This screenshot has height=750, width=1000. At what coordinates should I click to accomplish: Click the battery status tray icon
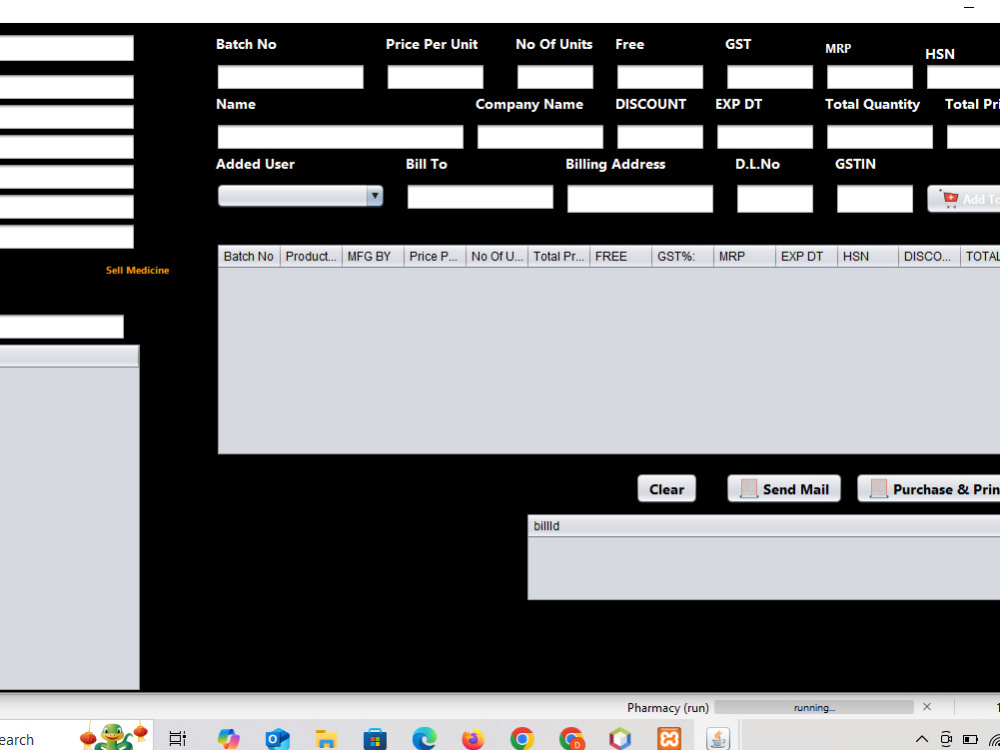pyautogui.click(x=970, y=739)
